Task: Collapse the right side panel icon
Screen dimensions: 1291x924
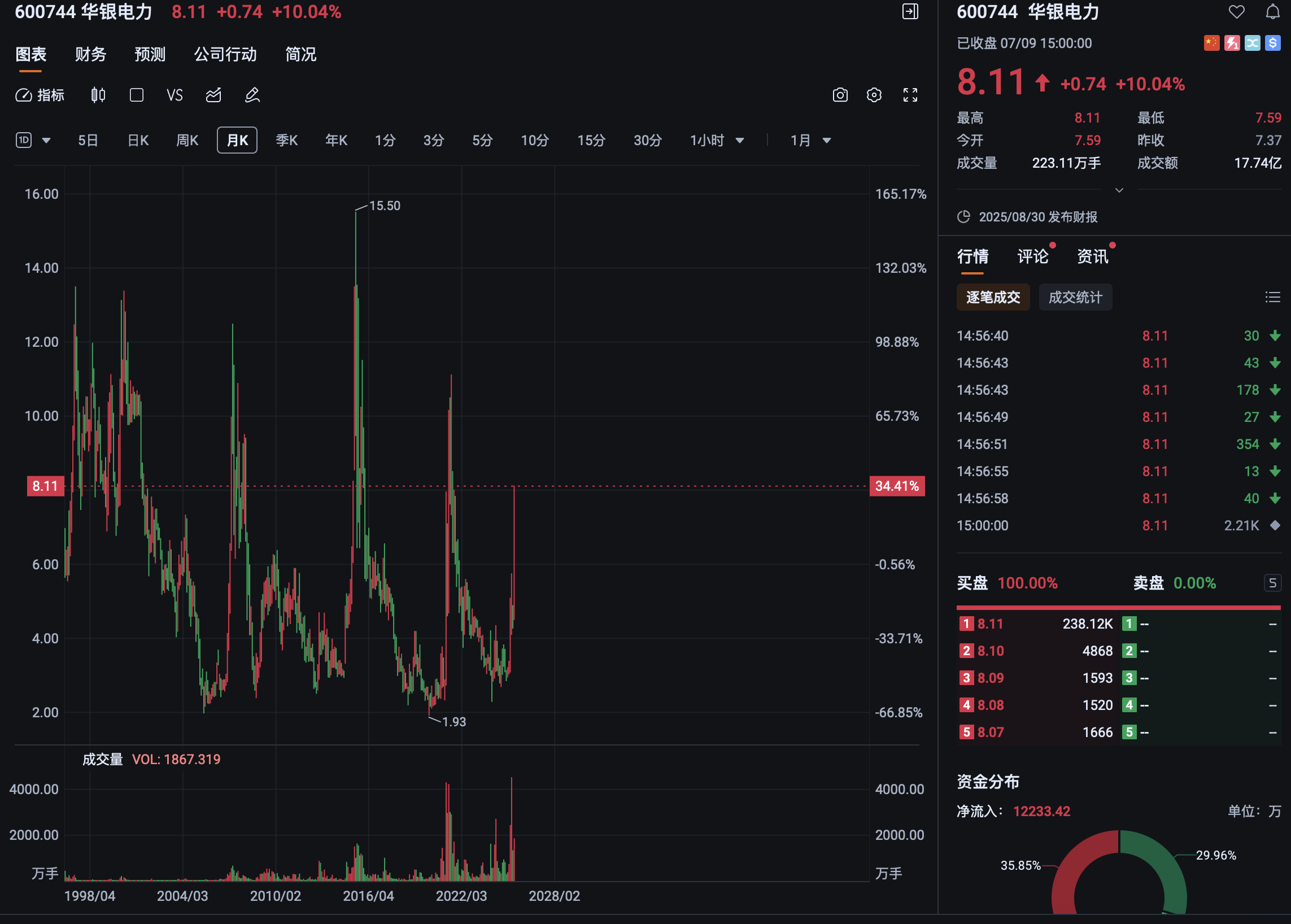Action: [910, 11]
